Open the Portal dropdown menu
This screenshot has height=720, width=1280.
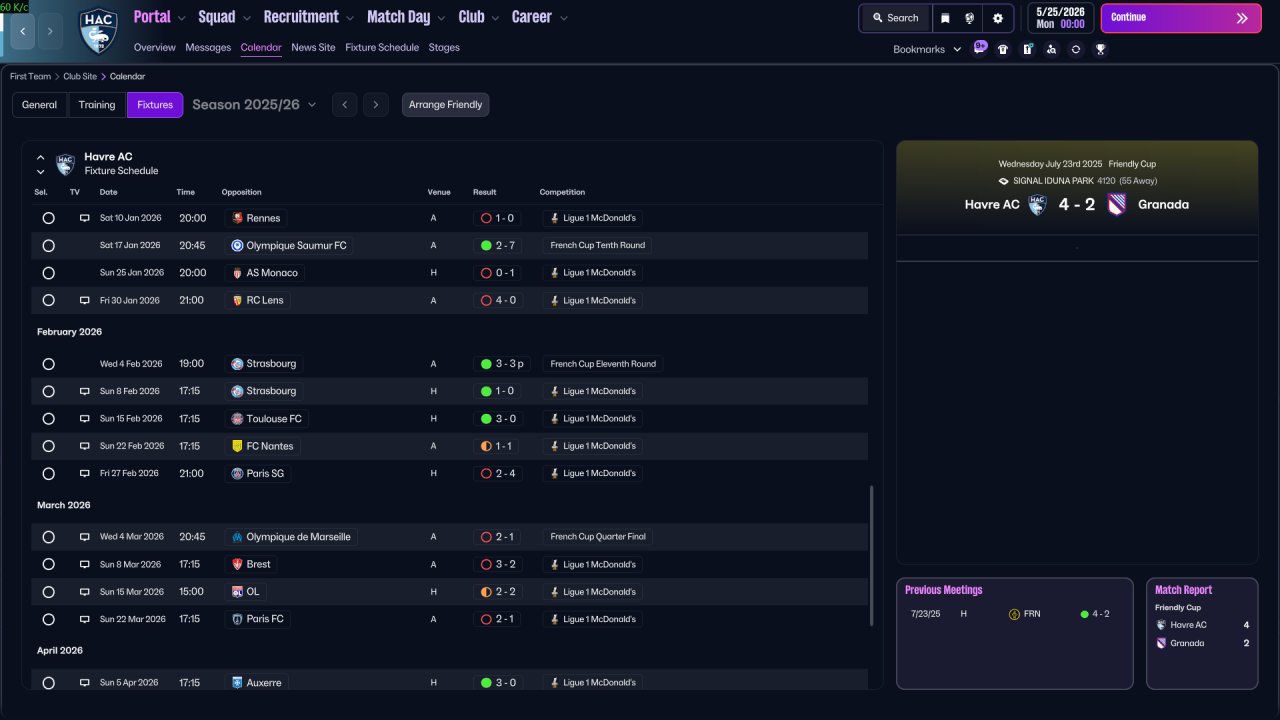159,17
